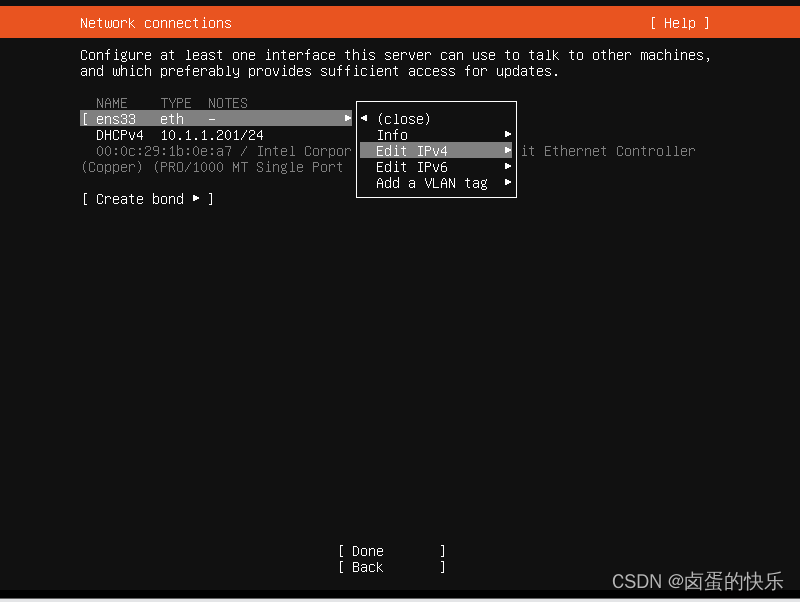The image size is (800, 602).
Task: Click the left arrow beside (close)
Action: (x=364, y=118)
